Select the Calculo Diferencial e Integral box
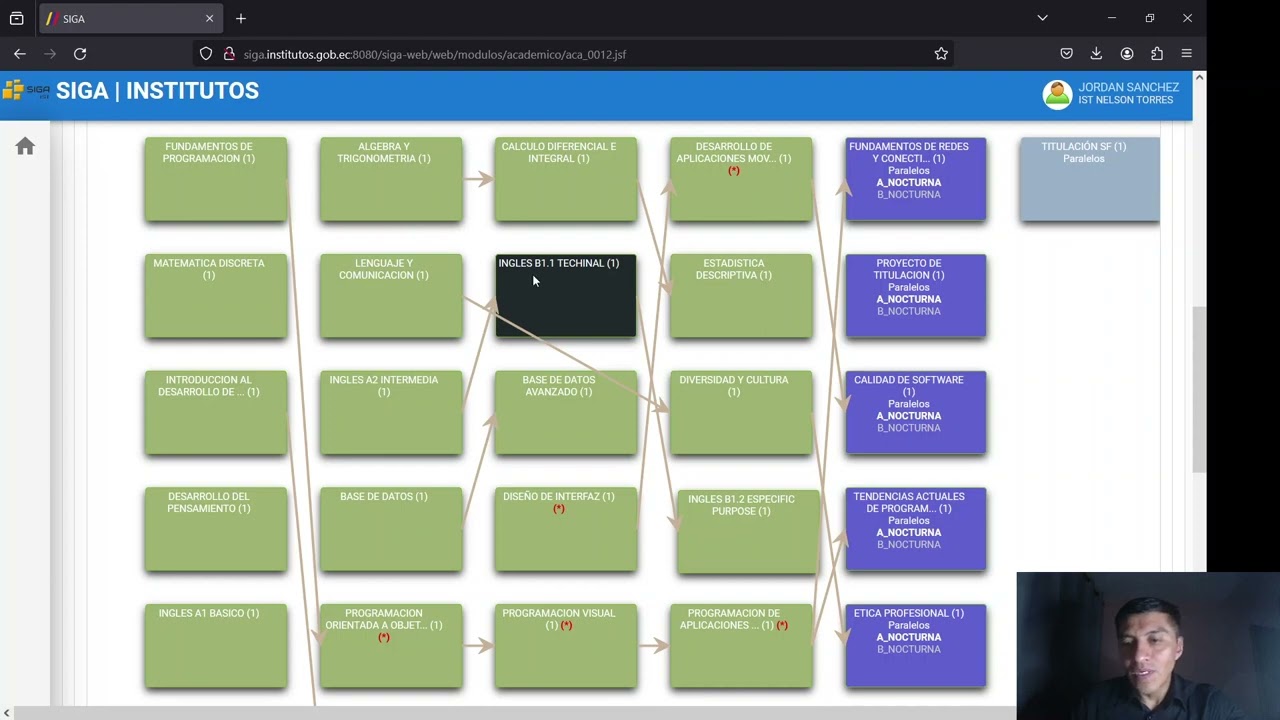This screenshot has width=1280, height=720. pyautogui.click(x=566, y=179)
